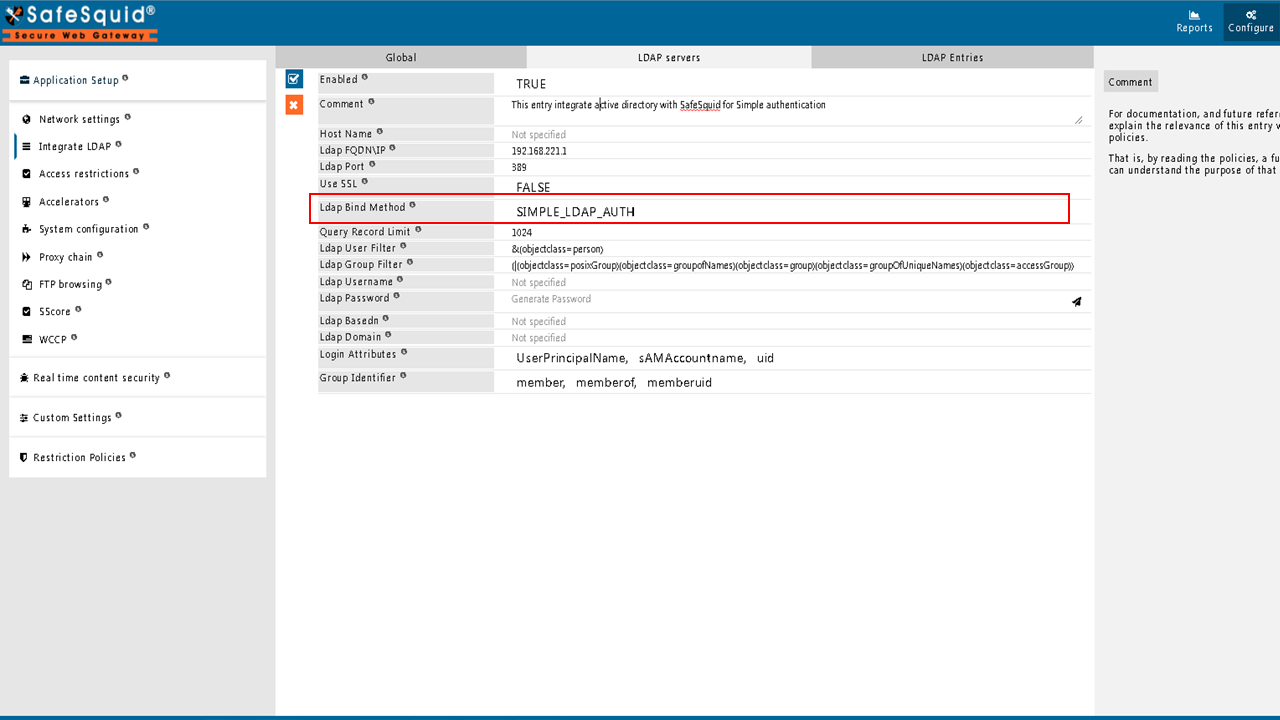This screenshot has width=1280, height=720.
Task: Click help info dot beside Use SSL
Action: [x=365, y=181]
